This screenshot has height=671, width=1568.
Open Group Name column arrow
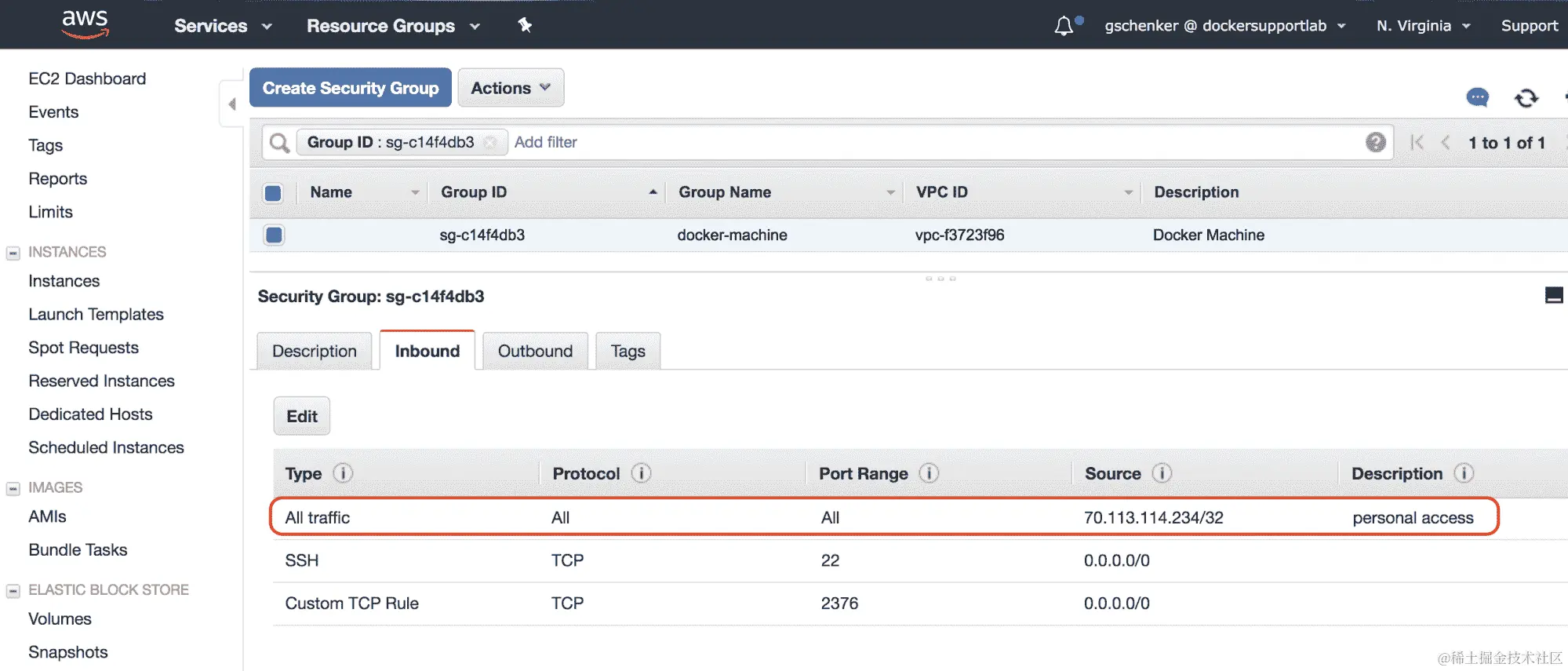tap(890, 192)
